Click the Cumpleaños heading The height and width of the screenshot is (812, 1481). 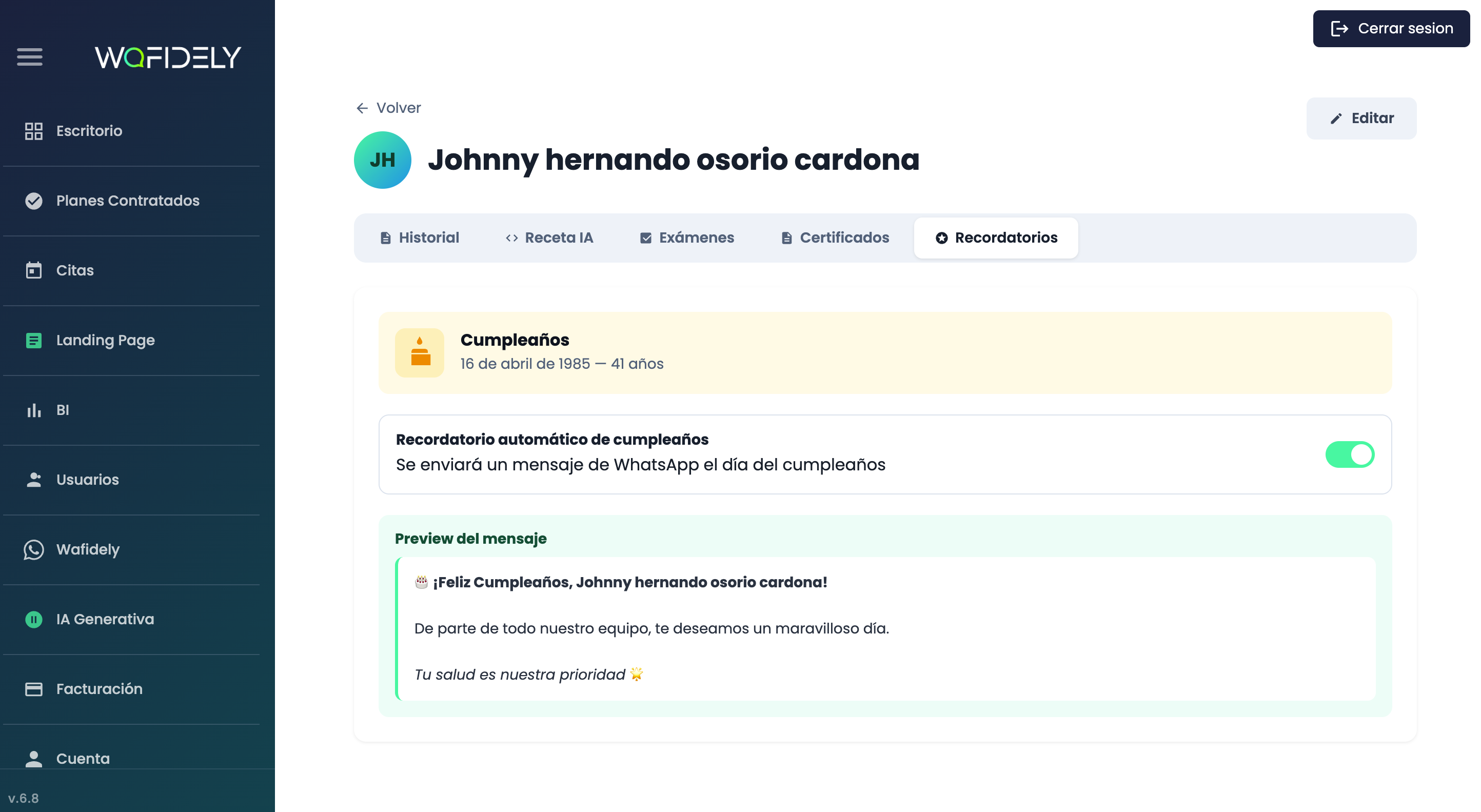tap(515, 340)
